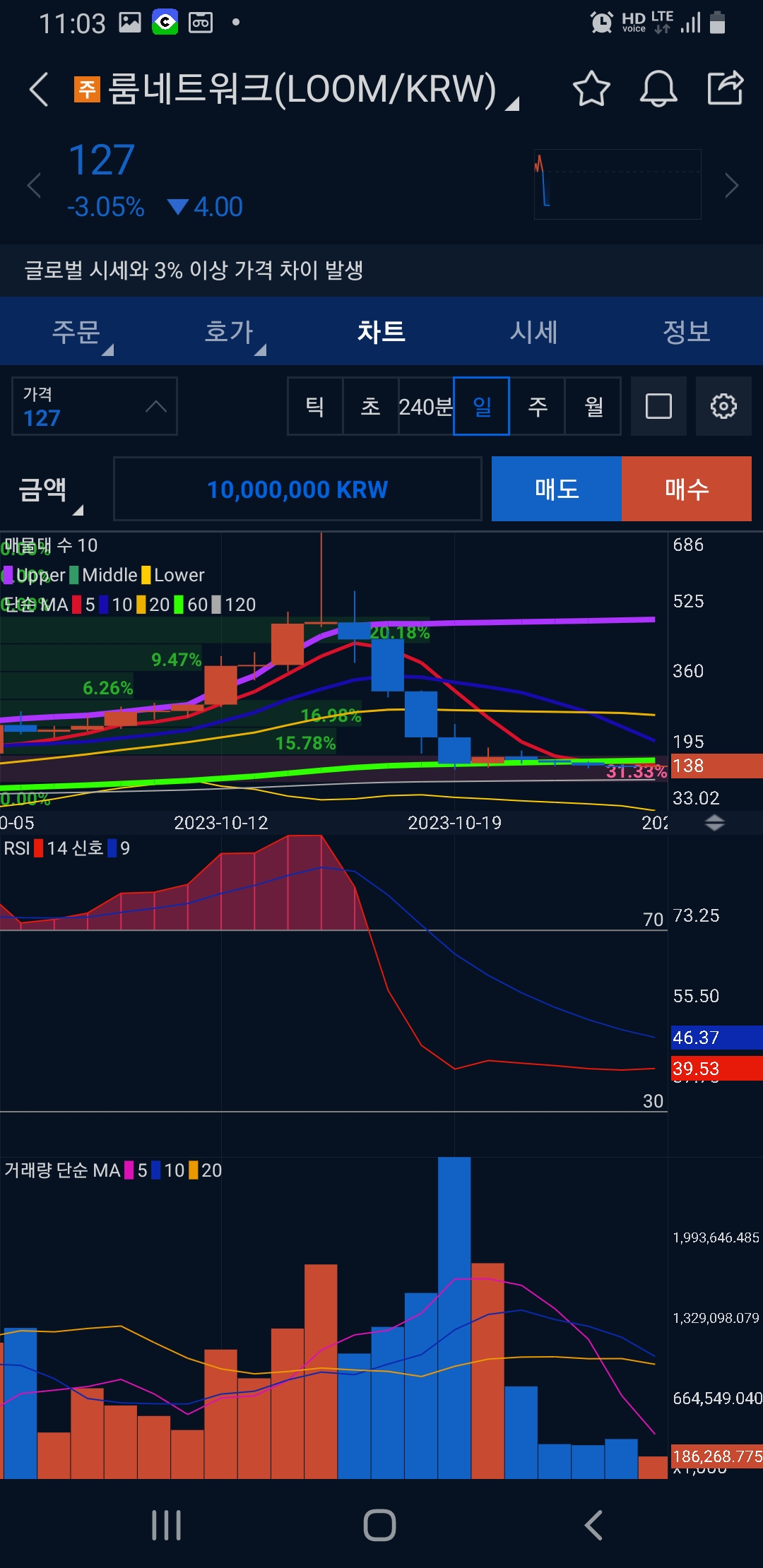Viewport: 763px width, 1568px height.
Task: Go to next coin with right chevron
Action: (x=732, y=186)
